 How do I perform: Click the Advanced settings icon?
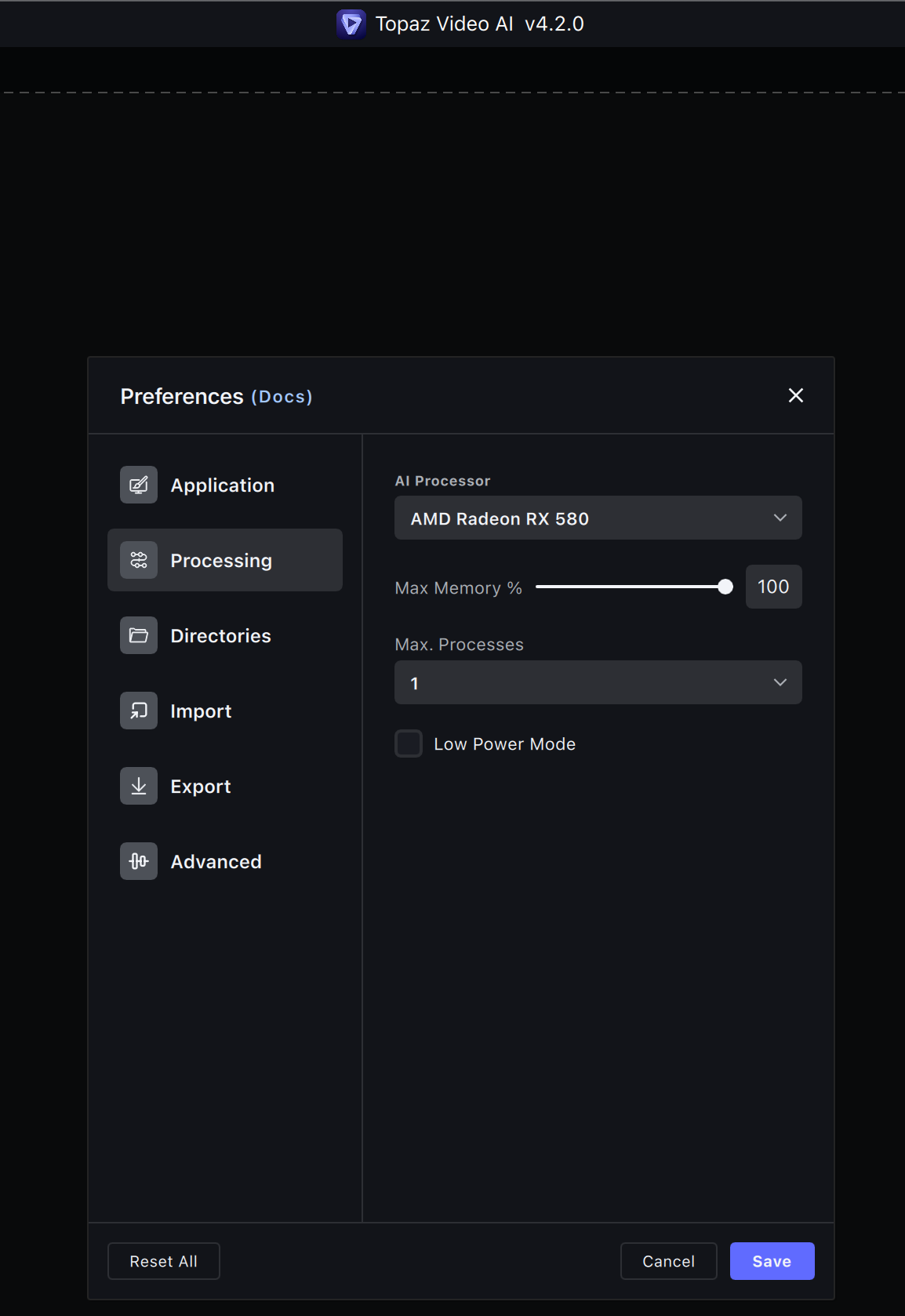(139, 861)
